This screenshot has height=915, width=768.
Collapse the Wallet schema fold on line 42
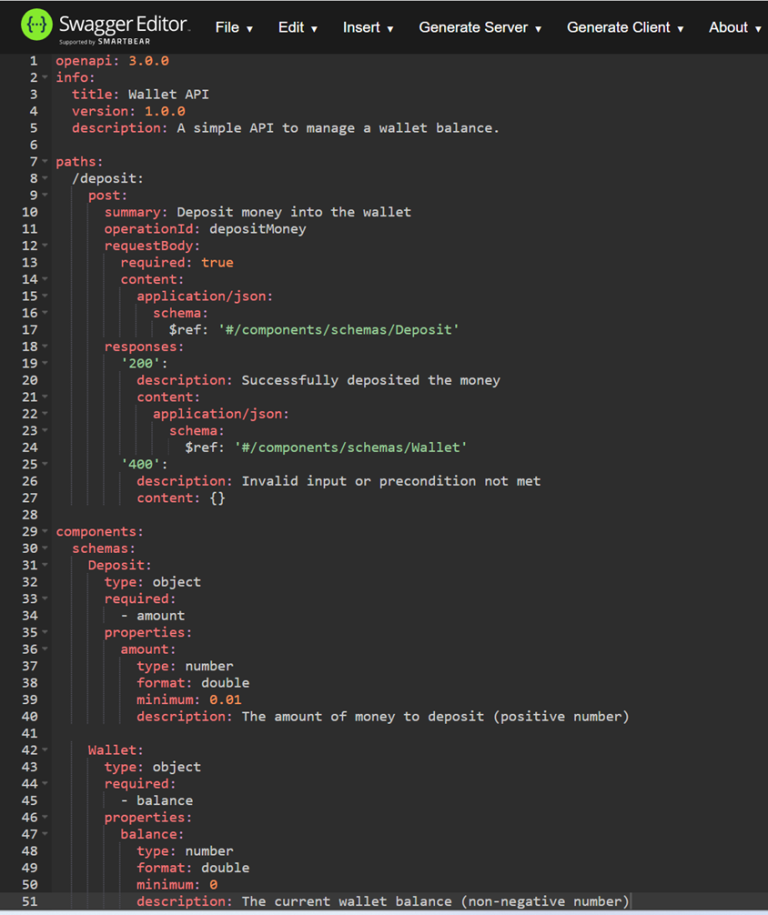(x=45, y=750)
